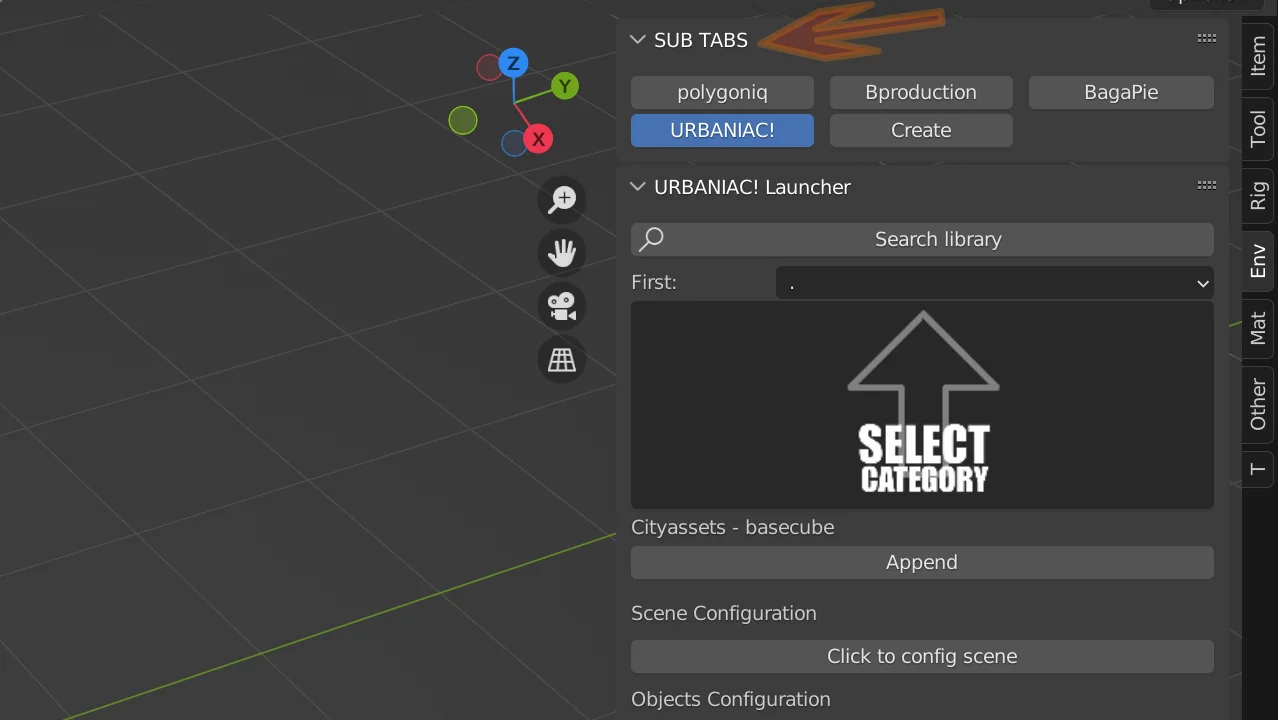This screenshot has height=720, width=1278.
Task: Switch to the polygoniq sub tab
Action: pyautogui.click(x=722, y=93)
